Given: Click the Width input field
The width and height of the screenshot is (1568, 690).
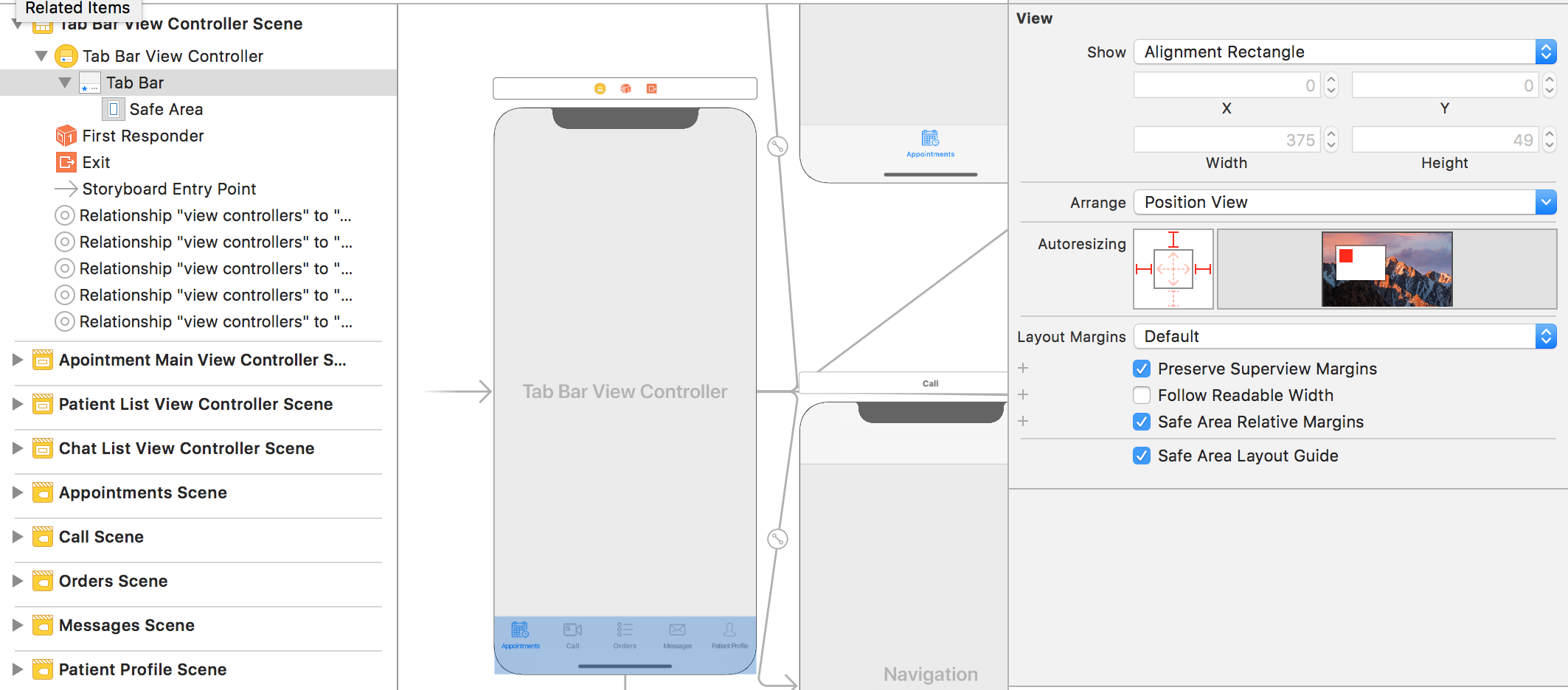Looking at the screenshot, I should [x=1227, y=140].
